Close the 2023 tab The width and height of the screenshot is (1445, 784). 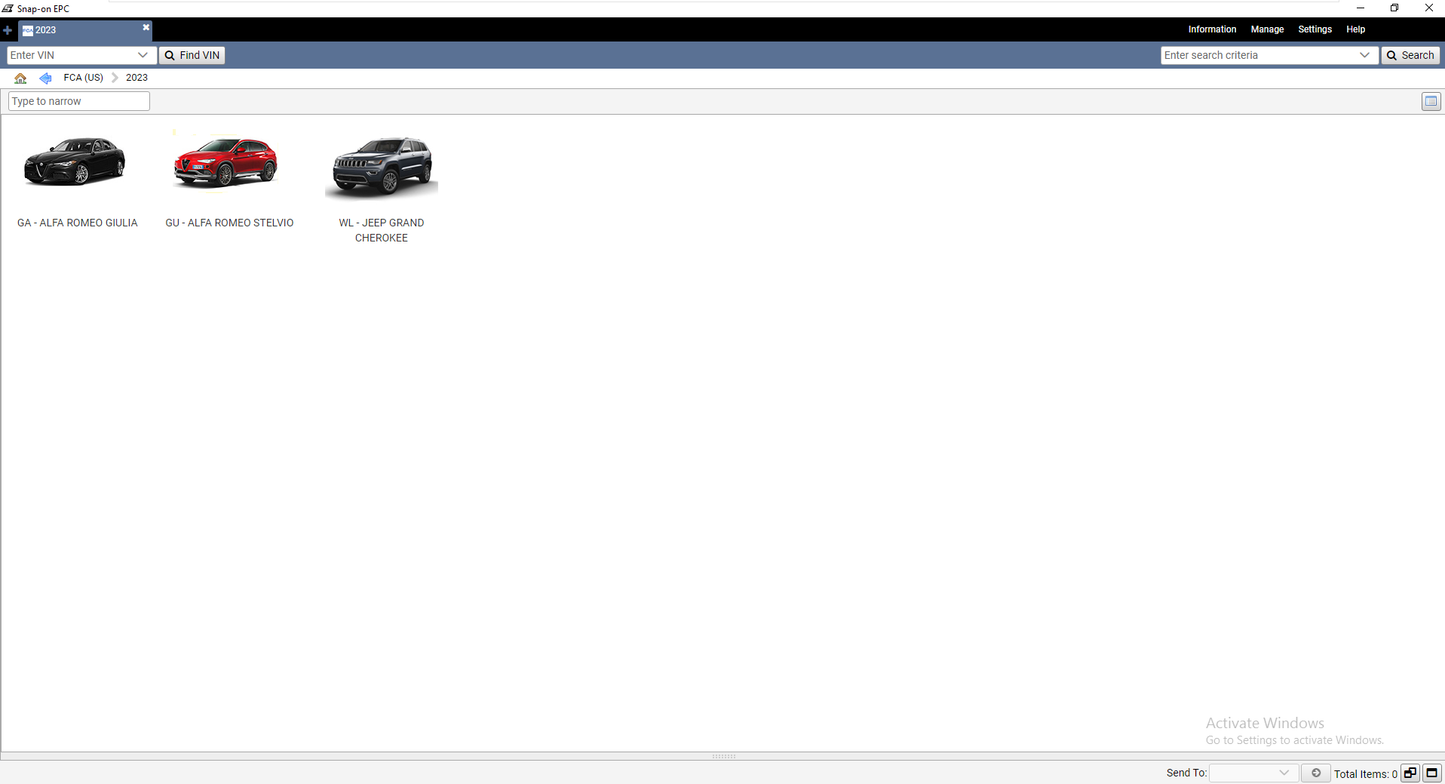coord(146,28)
